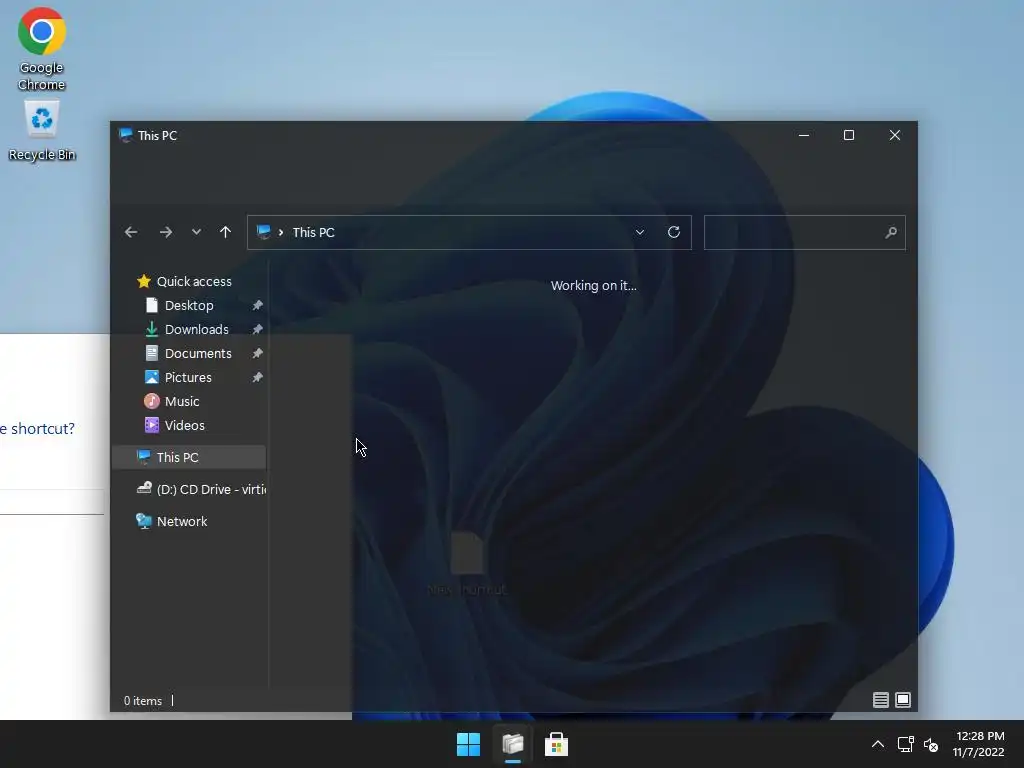Click the search magnifier icon
The height and width of the screenshot is (768, 1024).
pos(891,232)
